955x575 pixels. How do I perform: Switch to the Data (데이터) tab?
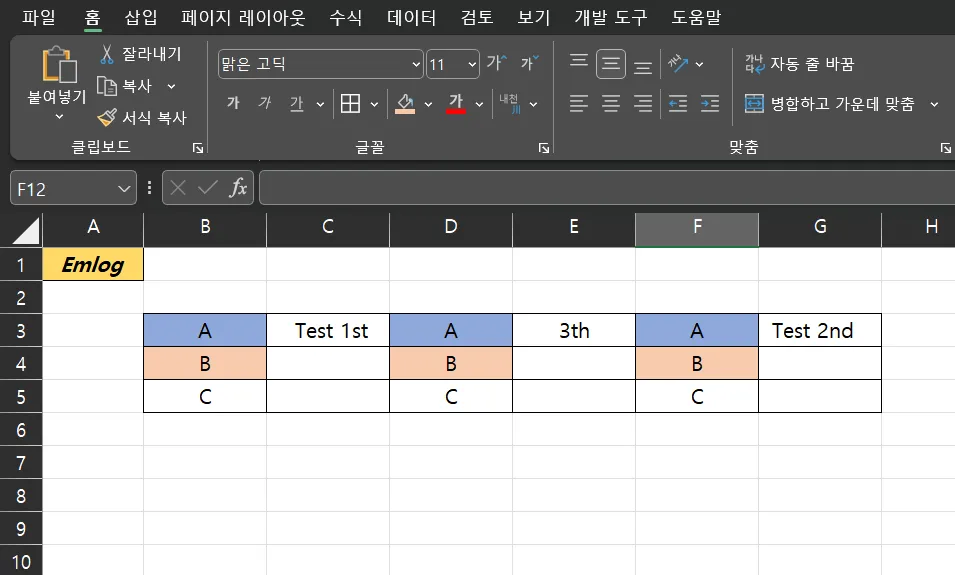tap(412, 17)
